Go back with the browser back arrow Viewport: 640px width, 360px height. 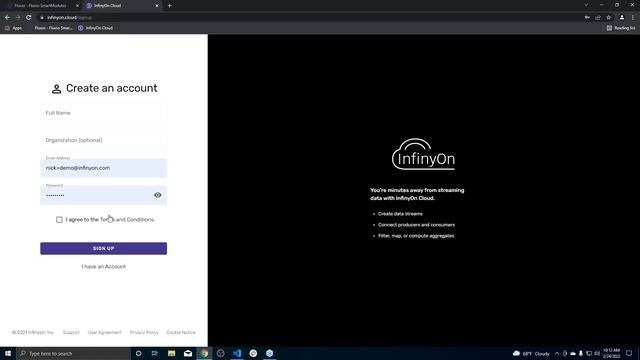pos(7,18)
